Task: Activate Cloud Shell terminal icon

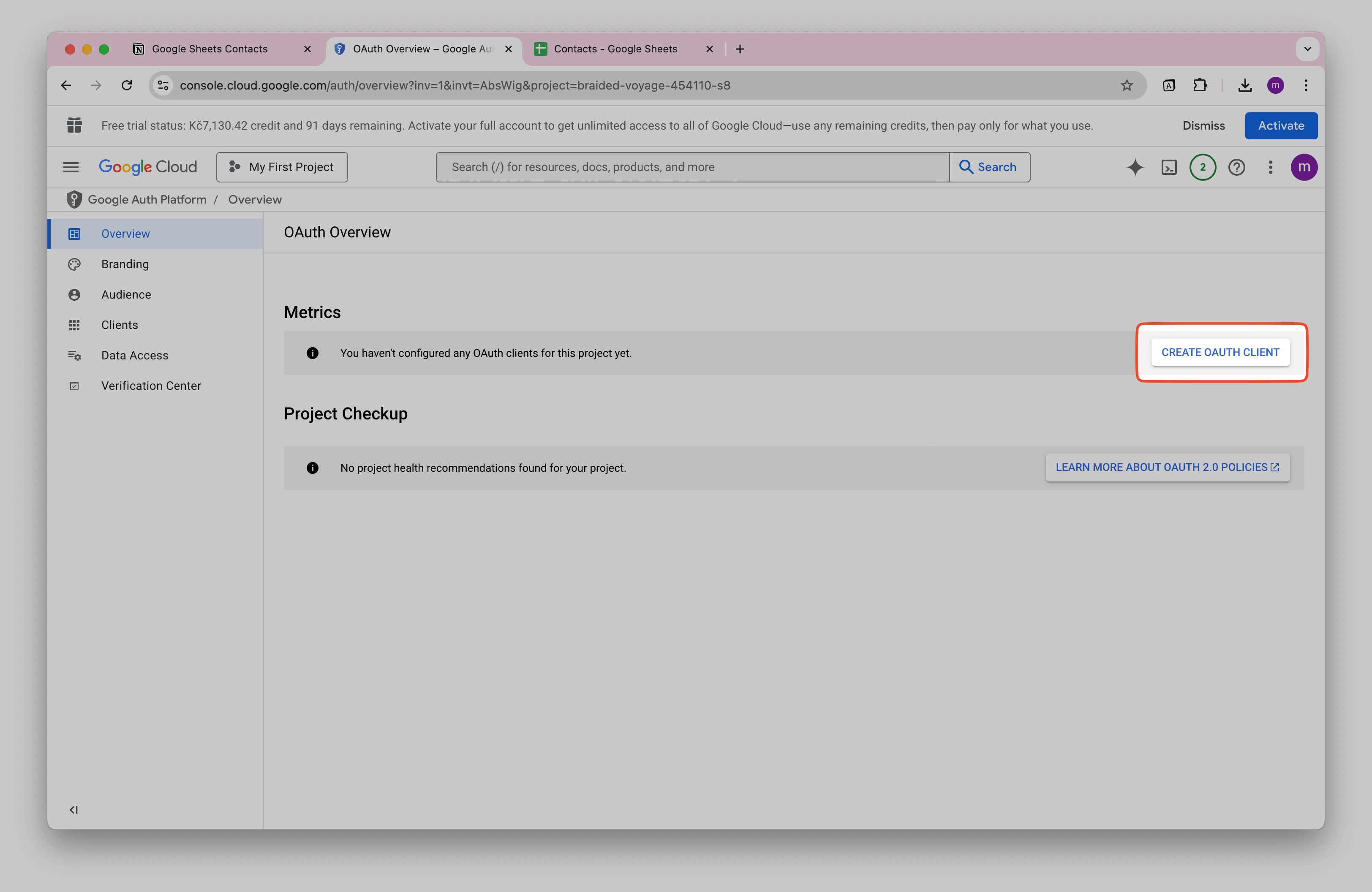Action: point(1169,167)
